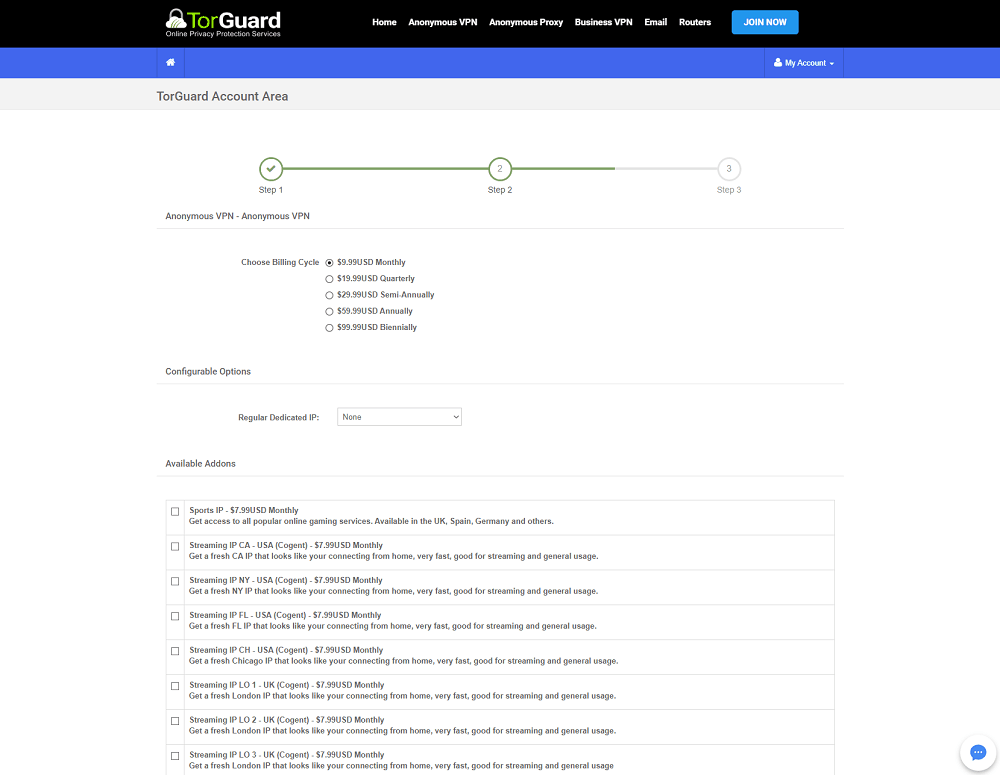The height and width of the screenshot is (775, 1000).
Task: Tick the Streaming IP CA addon checkbox
Action: click(175, 547)
